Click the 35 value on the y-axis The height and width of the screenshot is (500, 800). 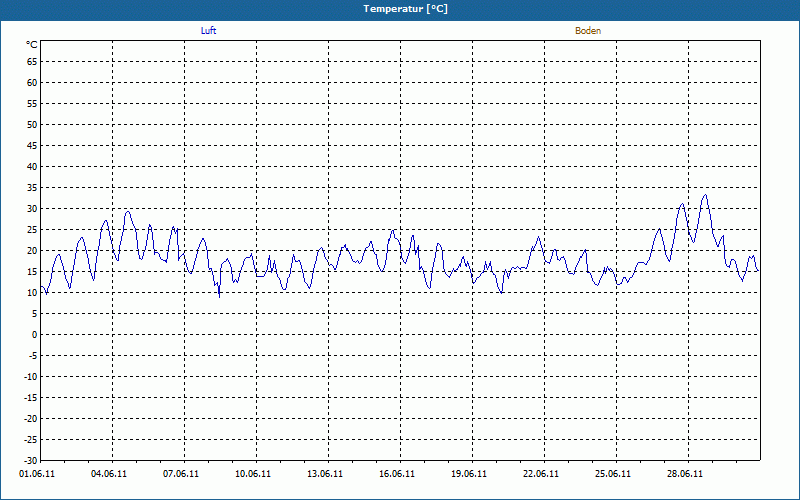32,188
